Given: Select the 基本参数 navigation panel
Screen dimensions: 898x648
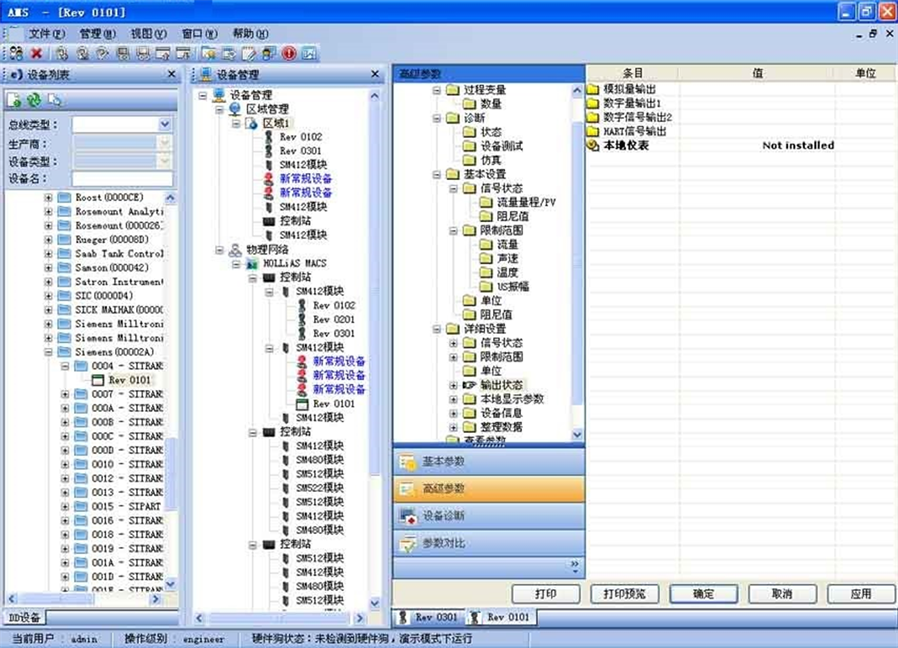Looking at the screenshot, I should tap(488, 462).
